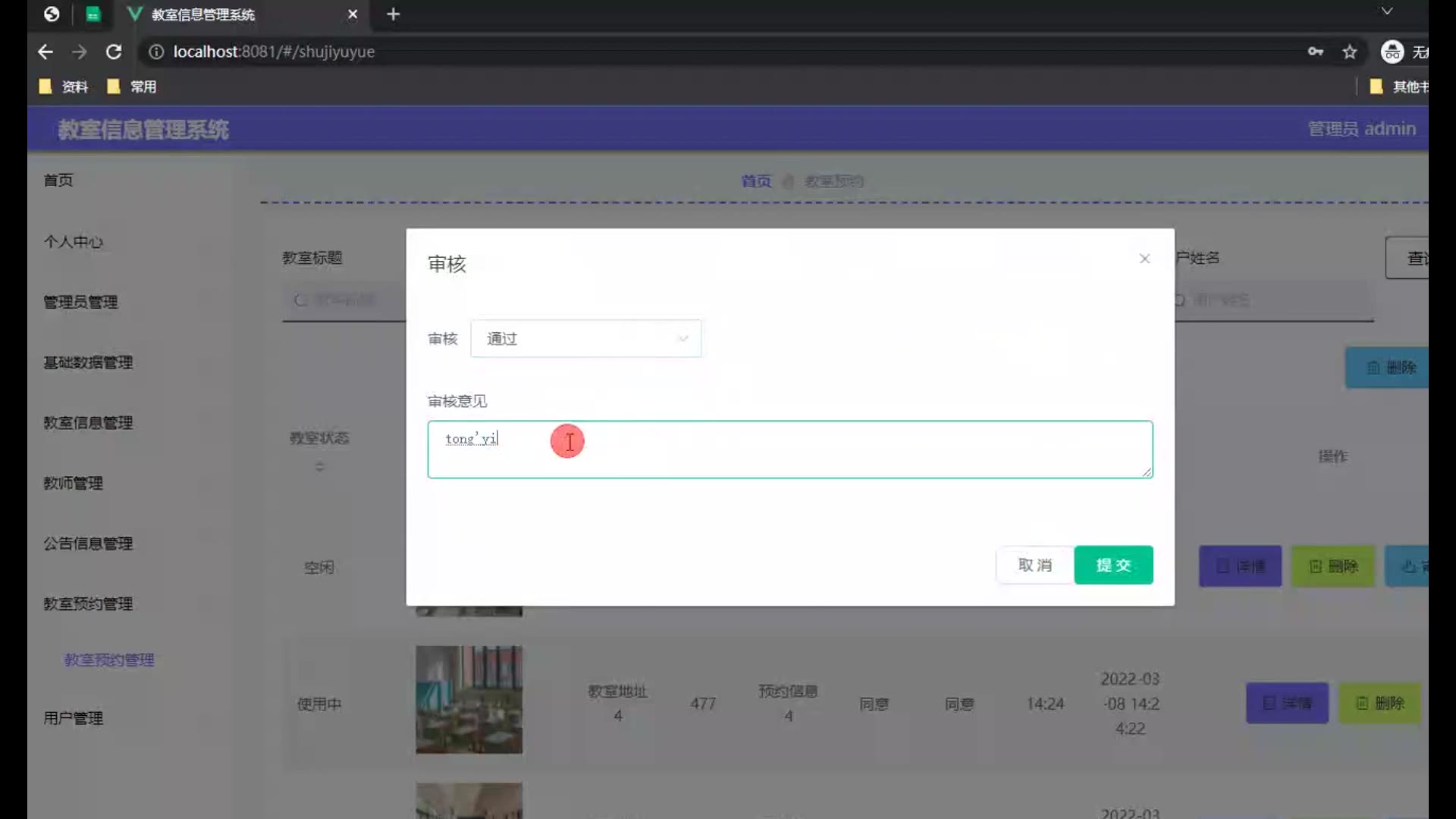
Task: Click the browser reload icon
Action: click(114, 52)
